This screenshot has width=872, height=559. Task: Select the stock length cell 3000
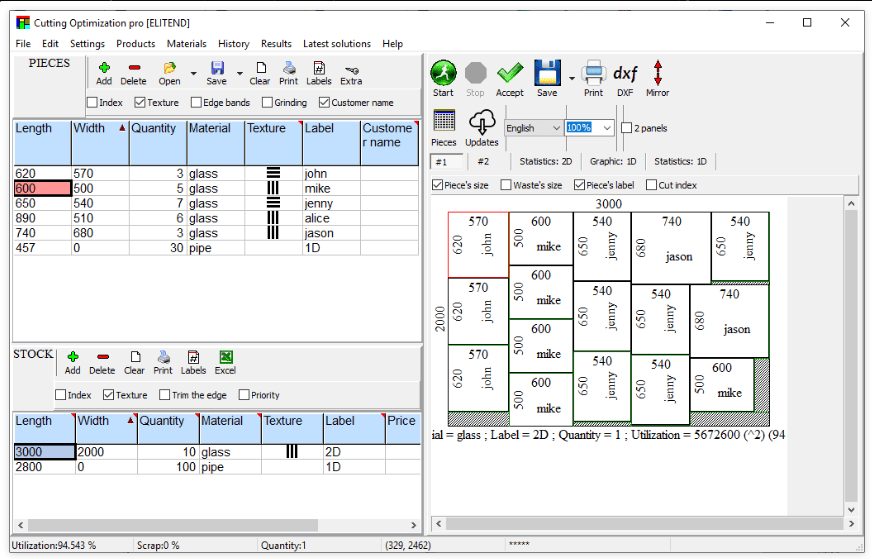tap(44, 452)
